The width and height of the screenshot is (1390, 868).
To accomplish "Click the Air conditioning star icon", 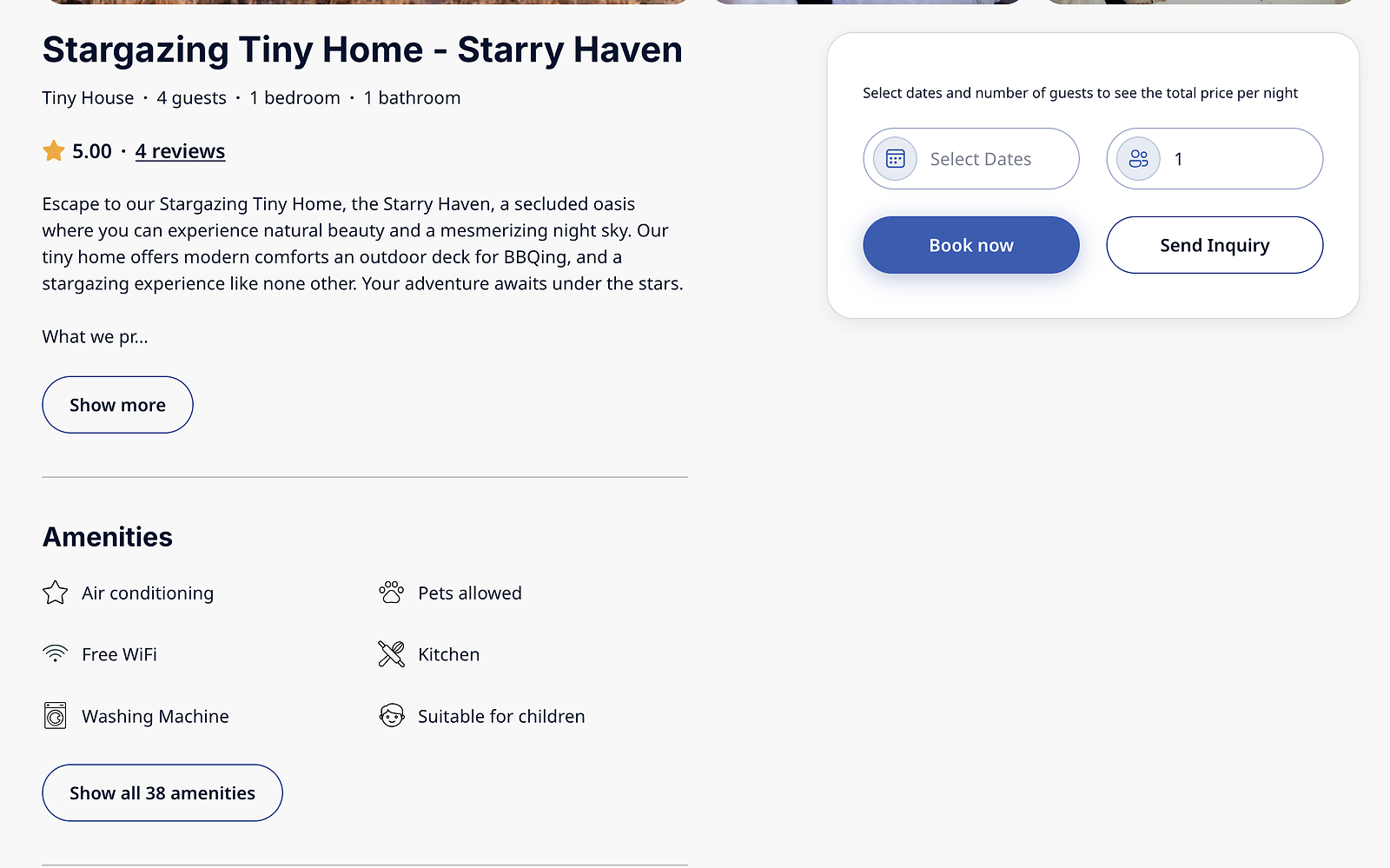I will [56, 593].
